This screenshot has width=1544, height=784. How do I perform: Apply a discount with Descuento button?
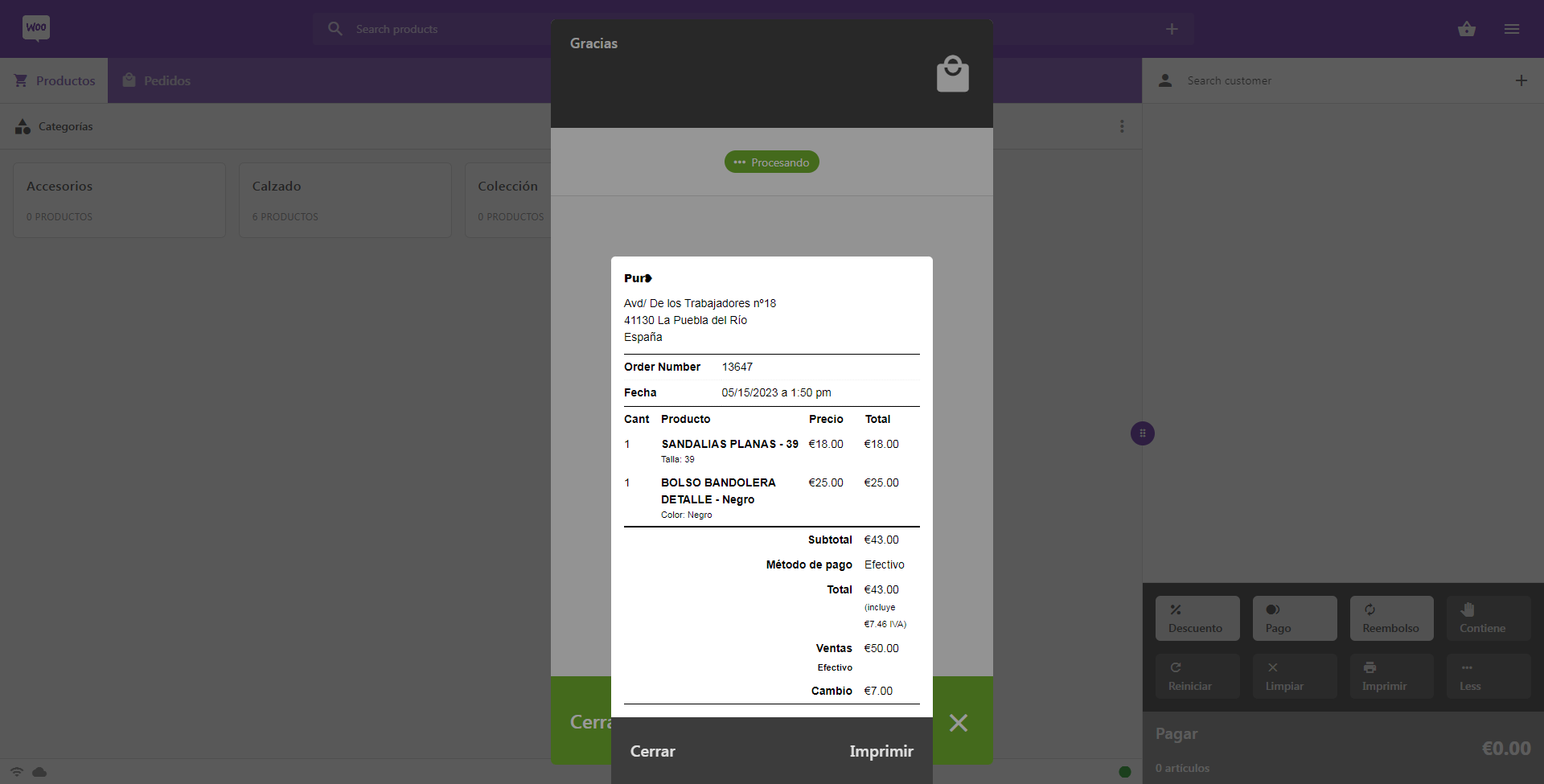pos(1197,618)
